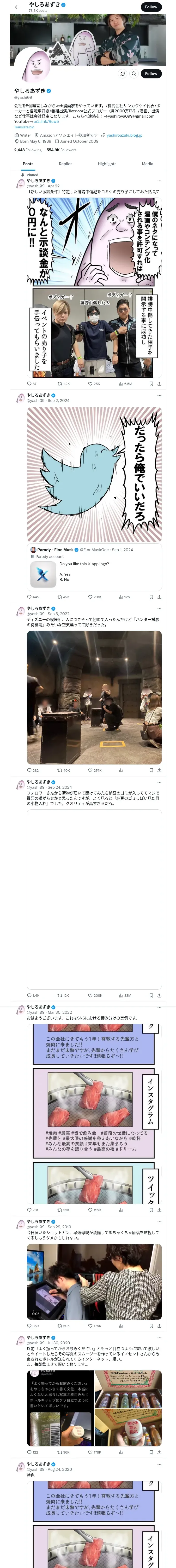Screen dimensions: 176x1568
Task: Switch to the Replies tab
Action: [65, 164]
